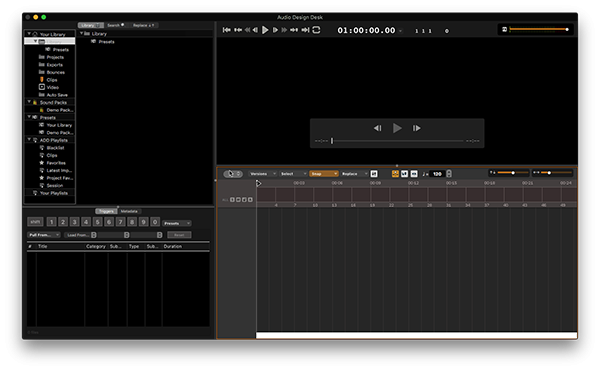Select the Project Fav... playlist
This screenshot has height=371, width=600.
point(56,178)
